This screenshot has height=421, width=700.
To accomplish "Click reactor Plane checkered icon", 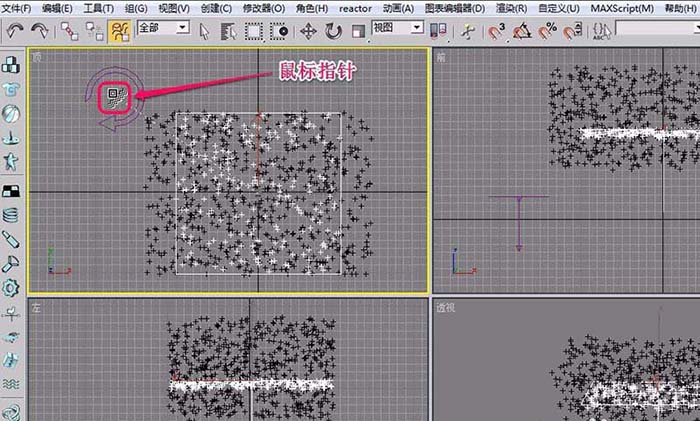I will [11, 191].
